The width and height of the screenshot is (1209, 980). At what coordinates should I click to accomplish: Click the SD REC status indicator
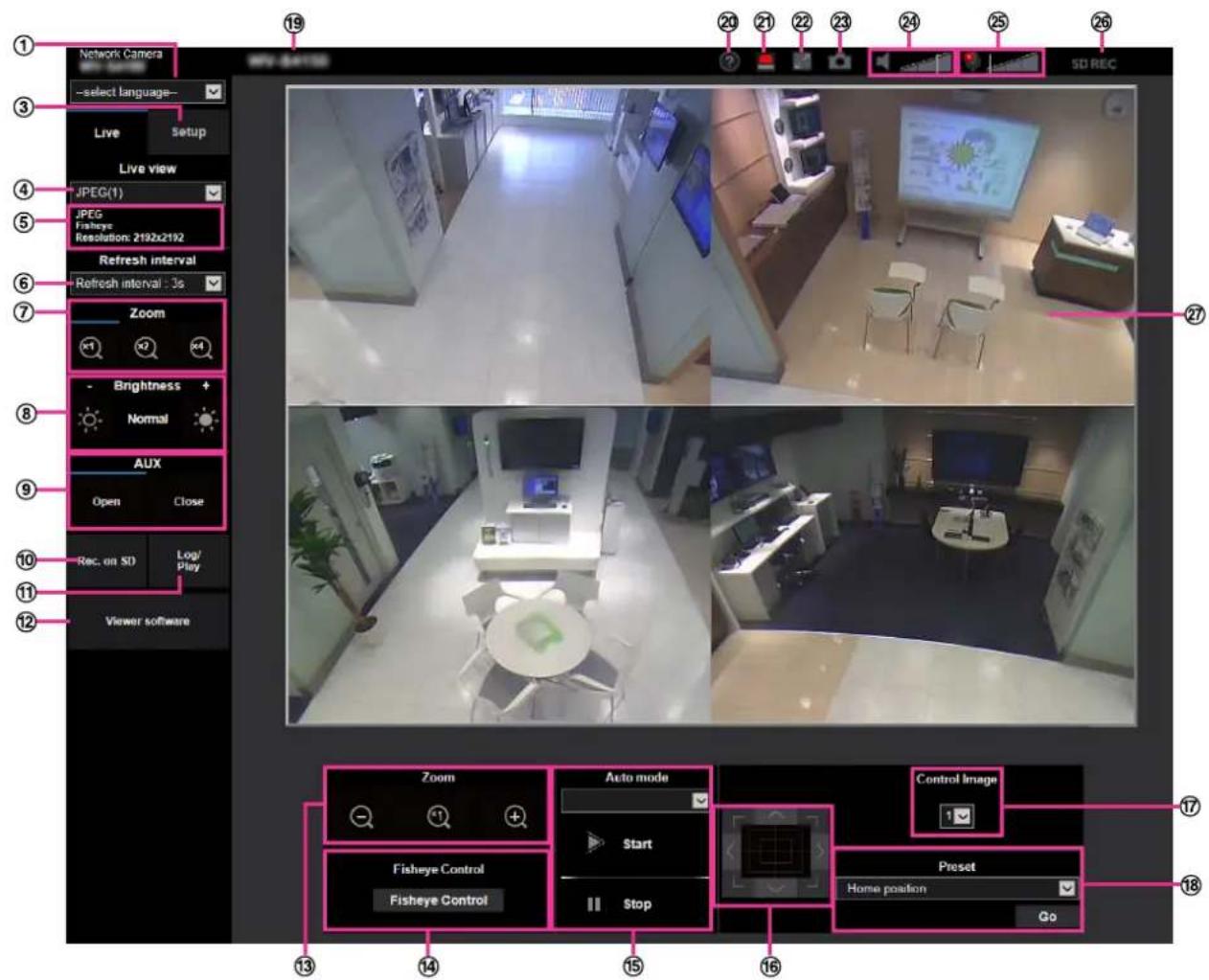pos(1093,64)
